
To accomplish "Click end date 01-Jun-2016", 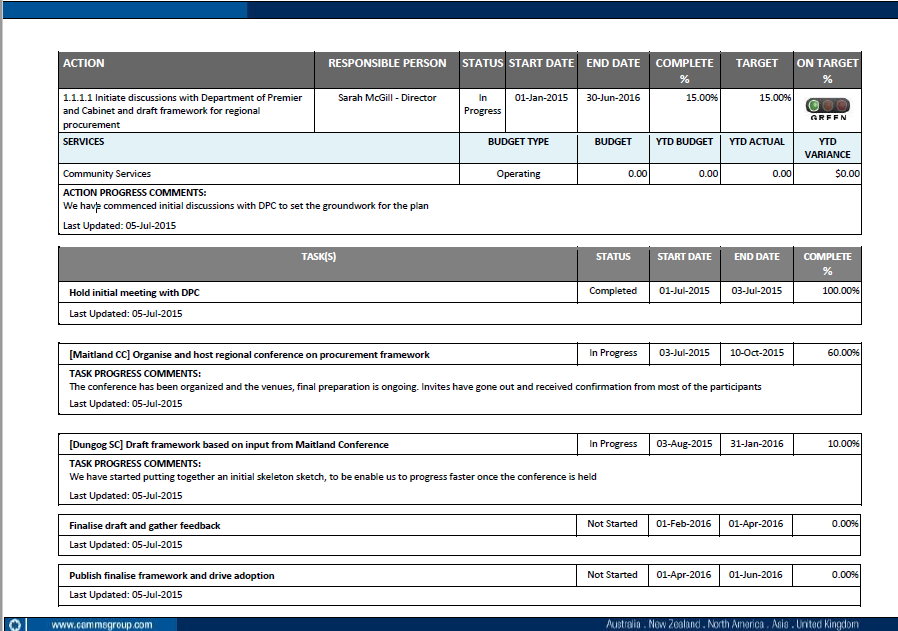I will tap(755, 575).
